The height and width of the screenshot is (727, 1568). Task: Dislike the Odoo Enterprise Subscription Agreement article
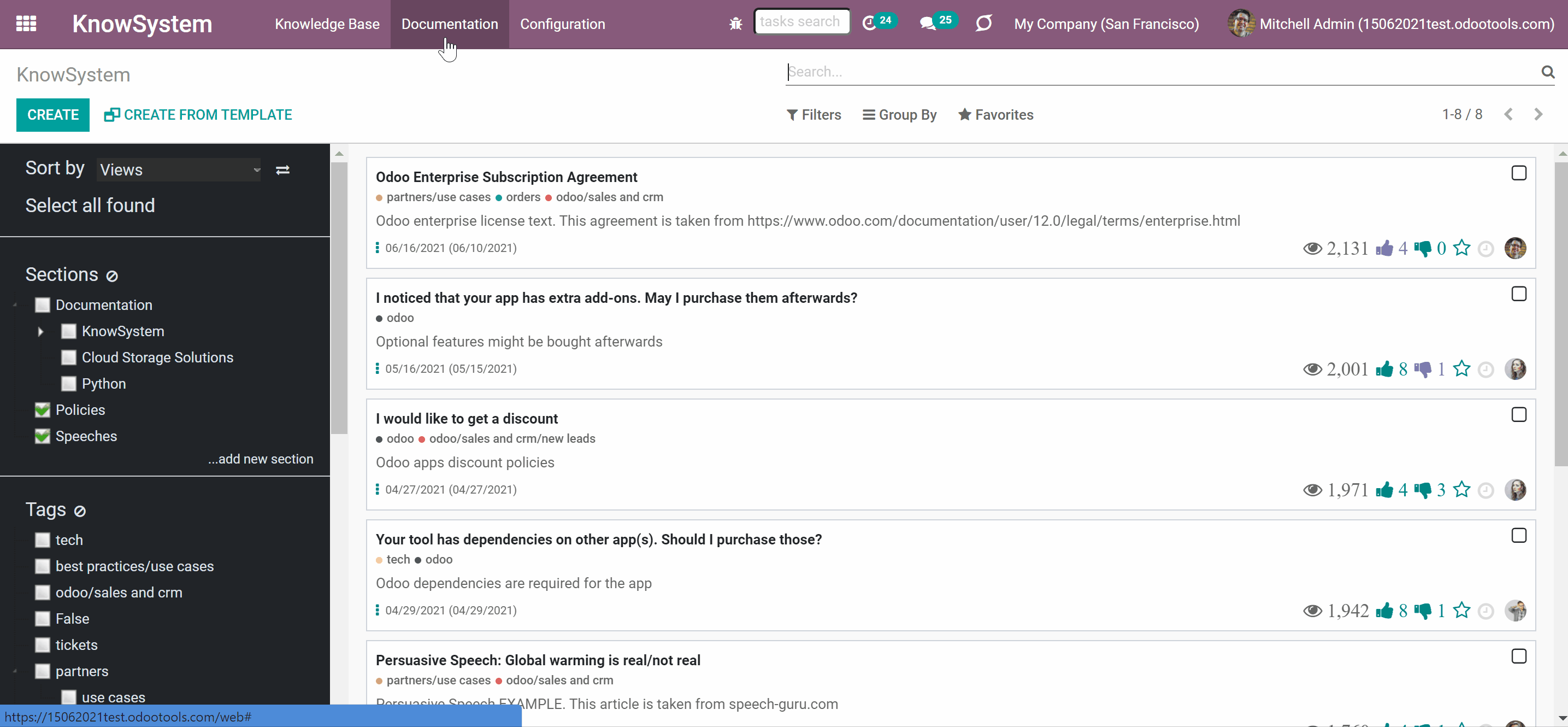click(1423, 248)
